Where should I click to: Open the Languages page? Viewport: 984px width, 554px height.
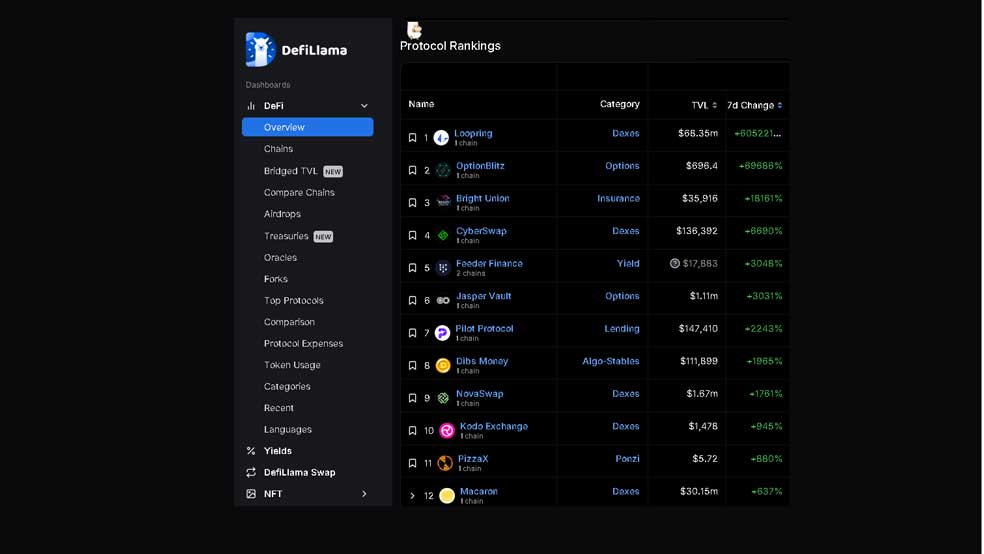[x=287, y=429]
